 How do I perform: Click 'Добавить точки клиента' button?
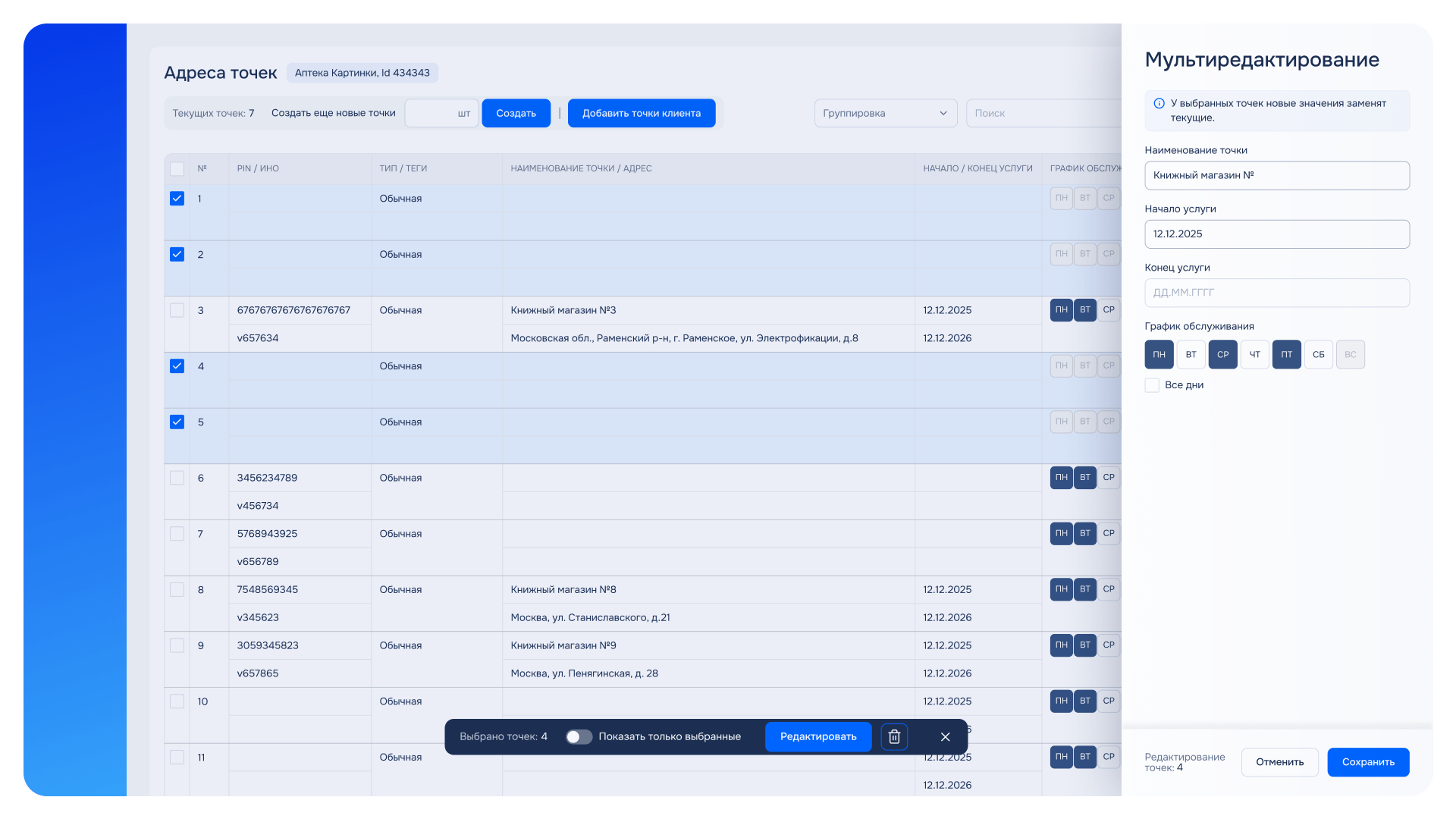point(641,113)
